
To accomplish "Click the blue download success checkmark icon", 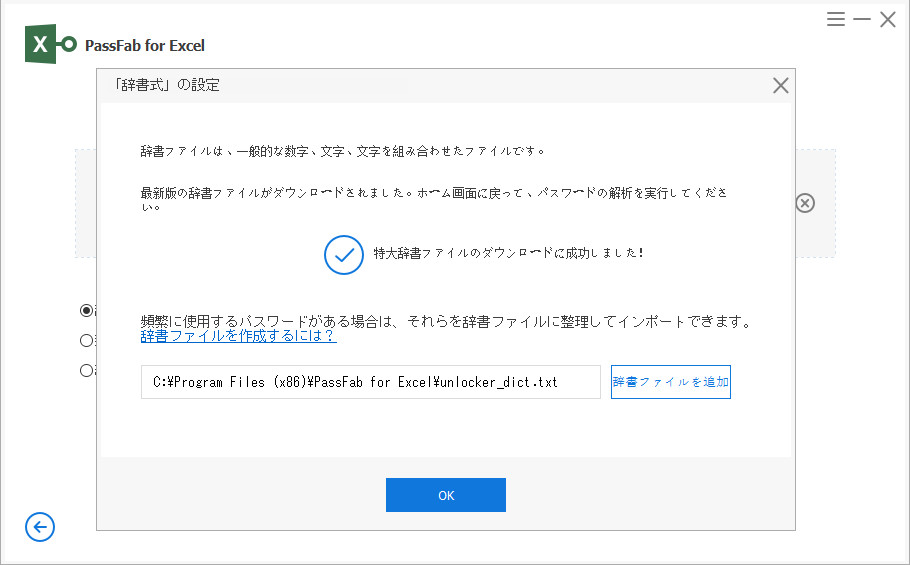I will [344, 255].
